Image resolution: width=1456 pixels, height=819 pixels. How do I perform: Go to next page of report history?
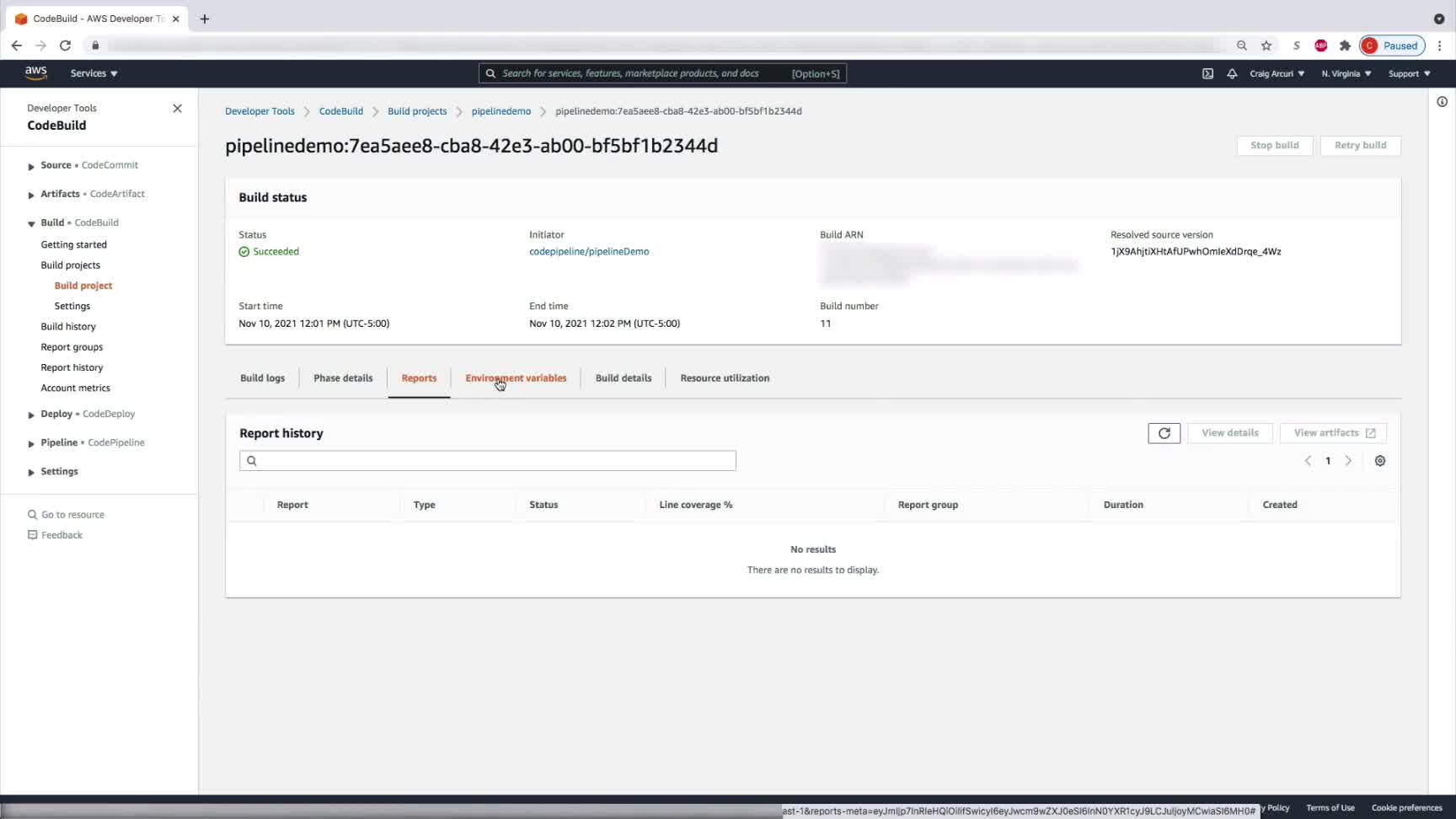[1348, 461]
